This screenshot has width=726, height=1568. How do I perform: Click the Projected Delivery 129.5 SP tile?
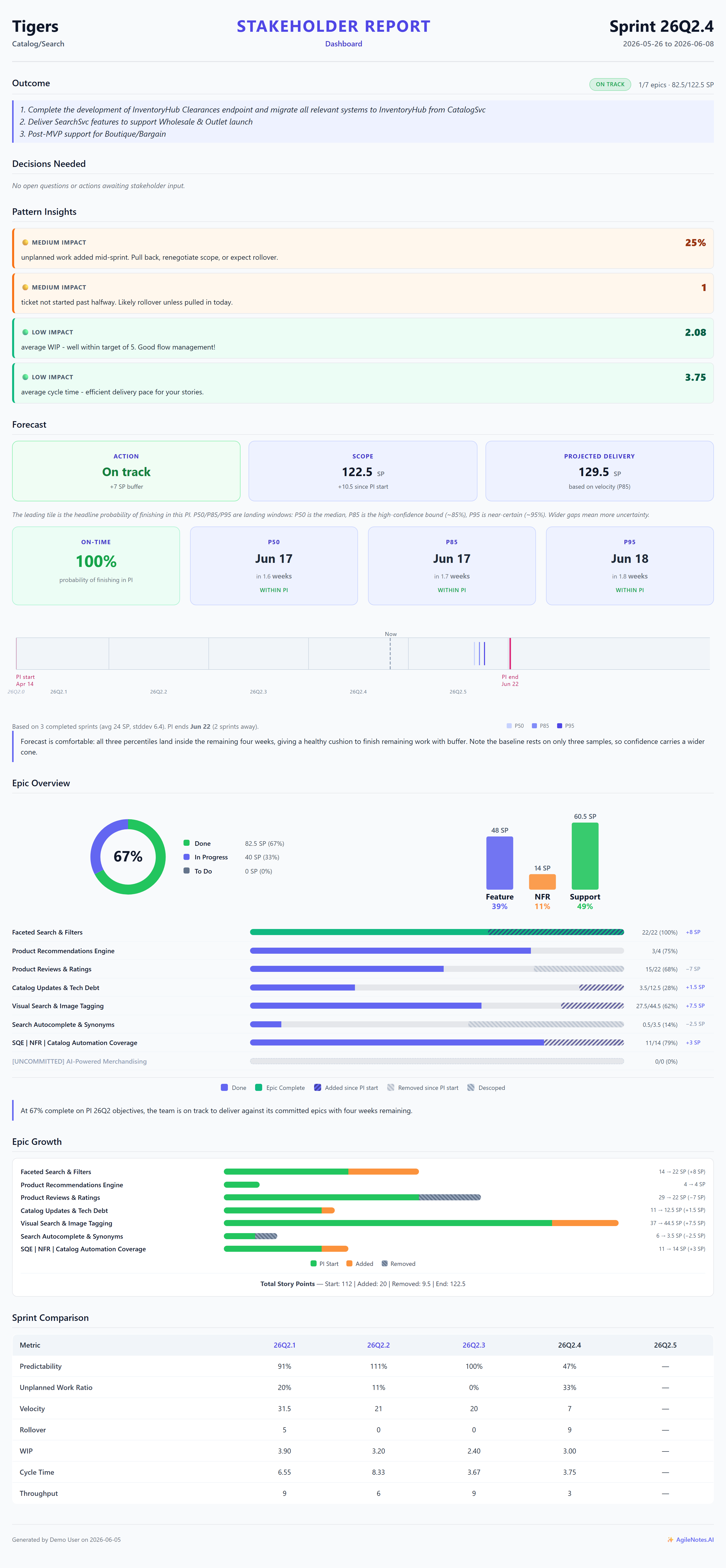pos(599,471)
